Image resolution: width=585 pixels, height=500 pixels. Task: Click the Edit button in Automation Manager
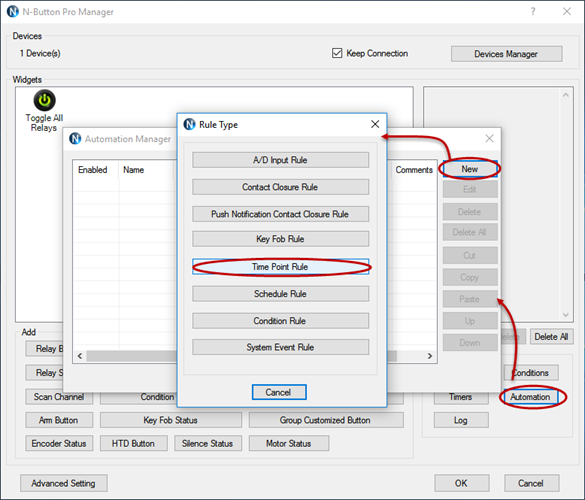[470, 190]
